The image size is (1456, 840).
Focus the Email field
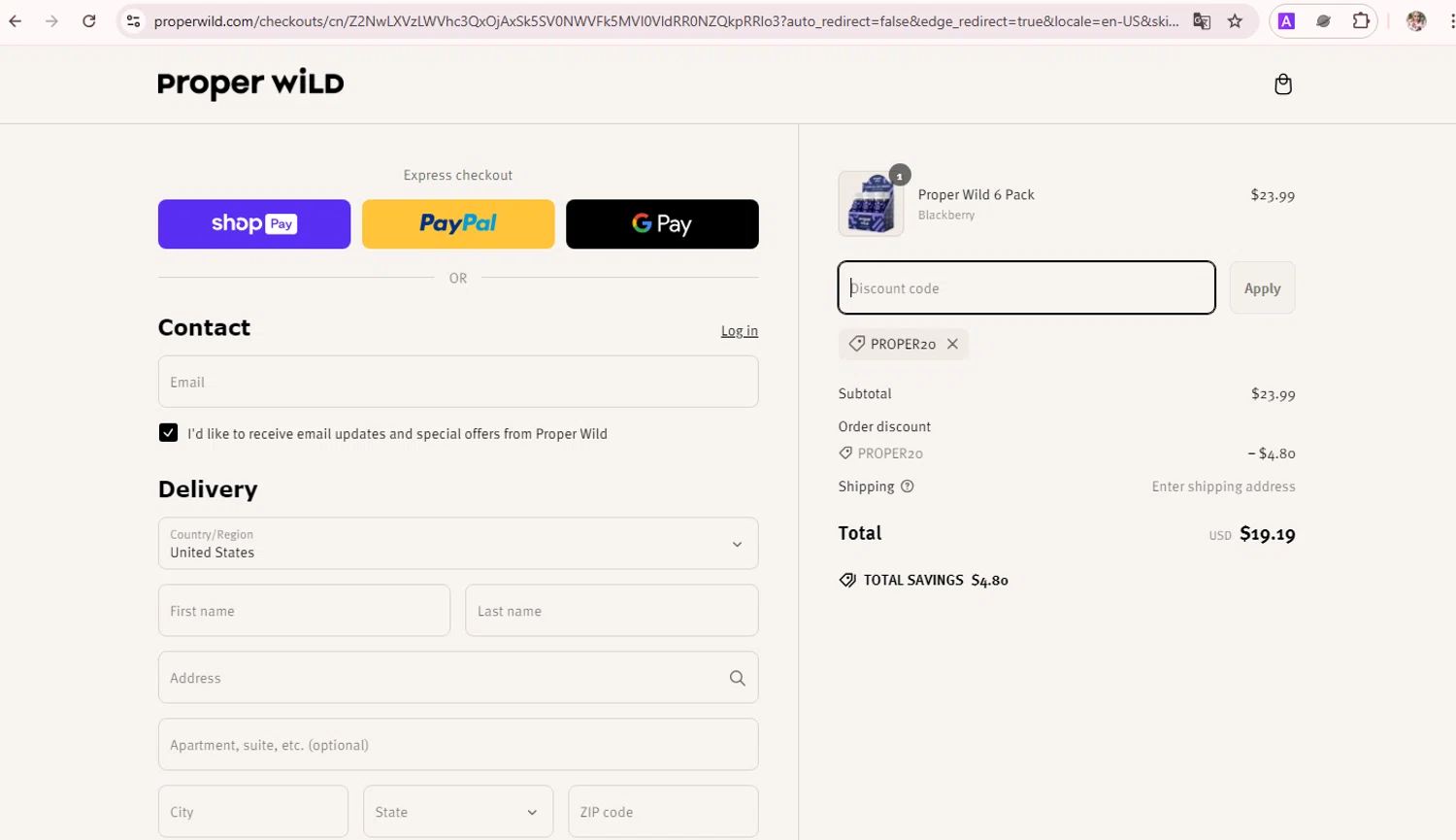point(458,382)
